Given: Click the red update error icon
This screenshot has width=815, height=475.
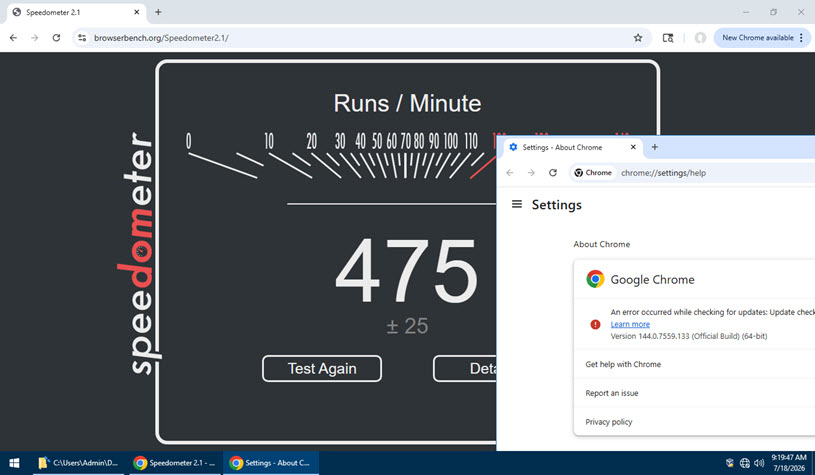Looking at the screenshot, I should point(596,324).
